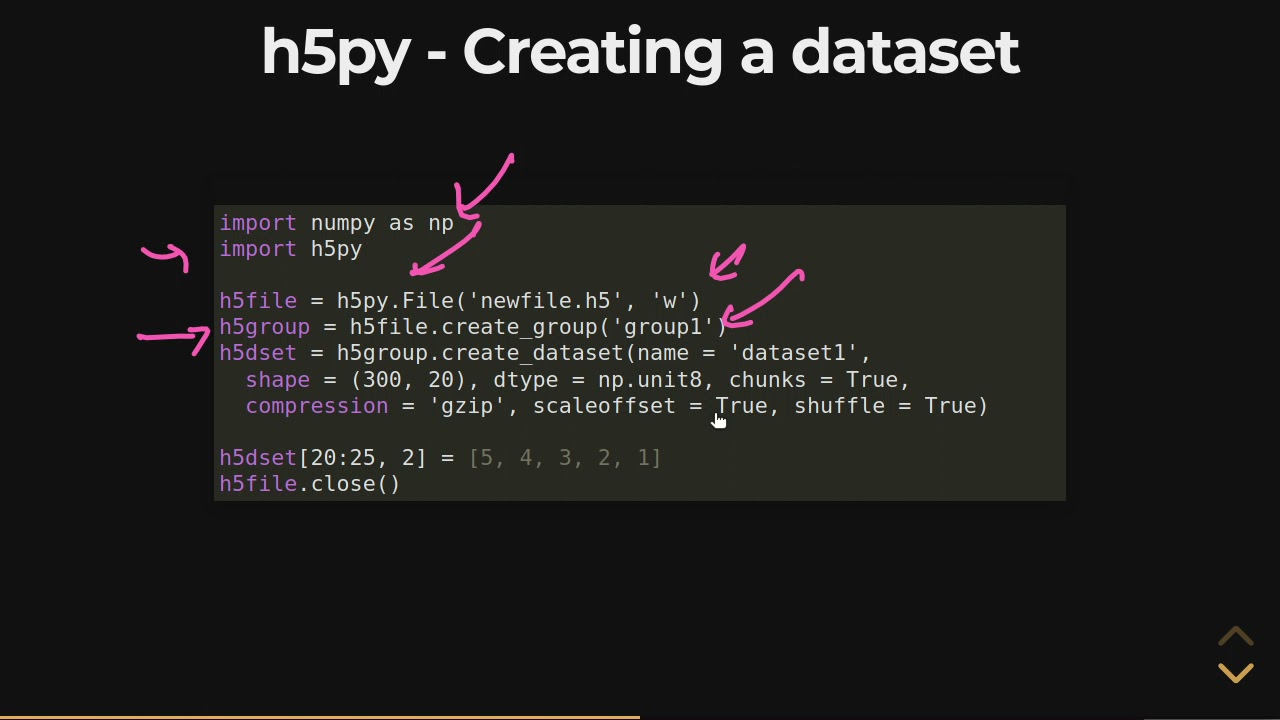Viewport: 1280px width, 720px height.
Task: Click the file mode string 'w'
Action: pos(670,301)
